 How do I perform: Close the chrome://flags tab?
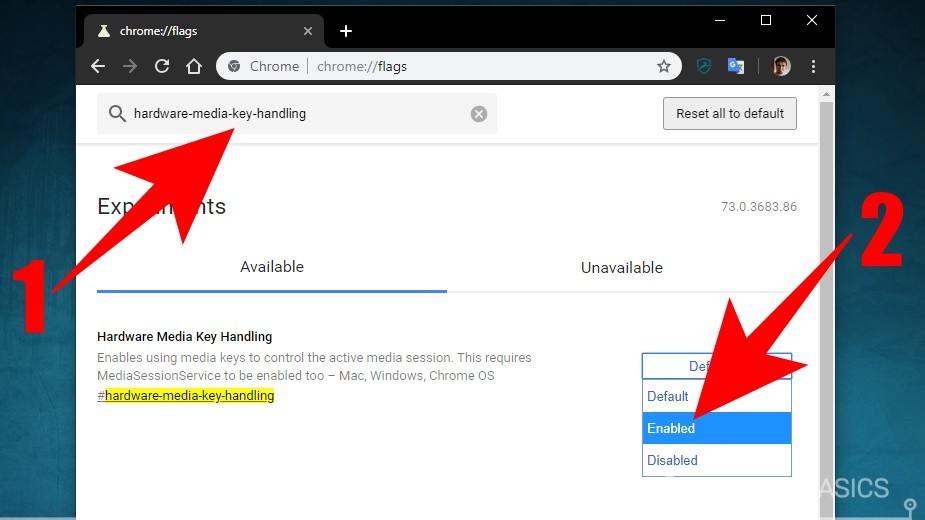pos(308,31)
